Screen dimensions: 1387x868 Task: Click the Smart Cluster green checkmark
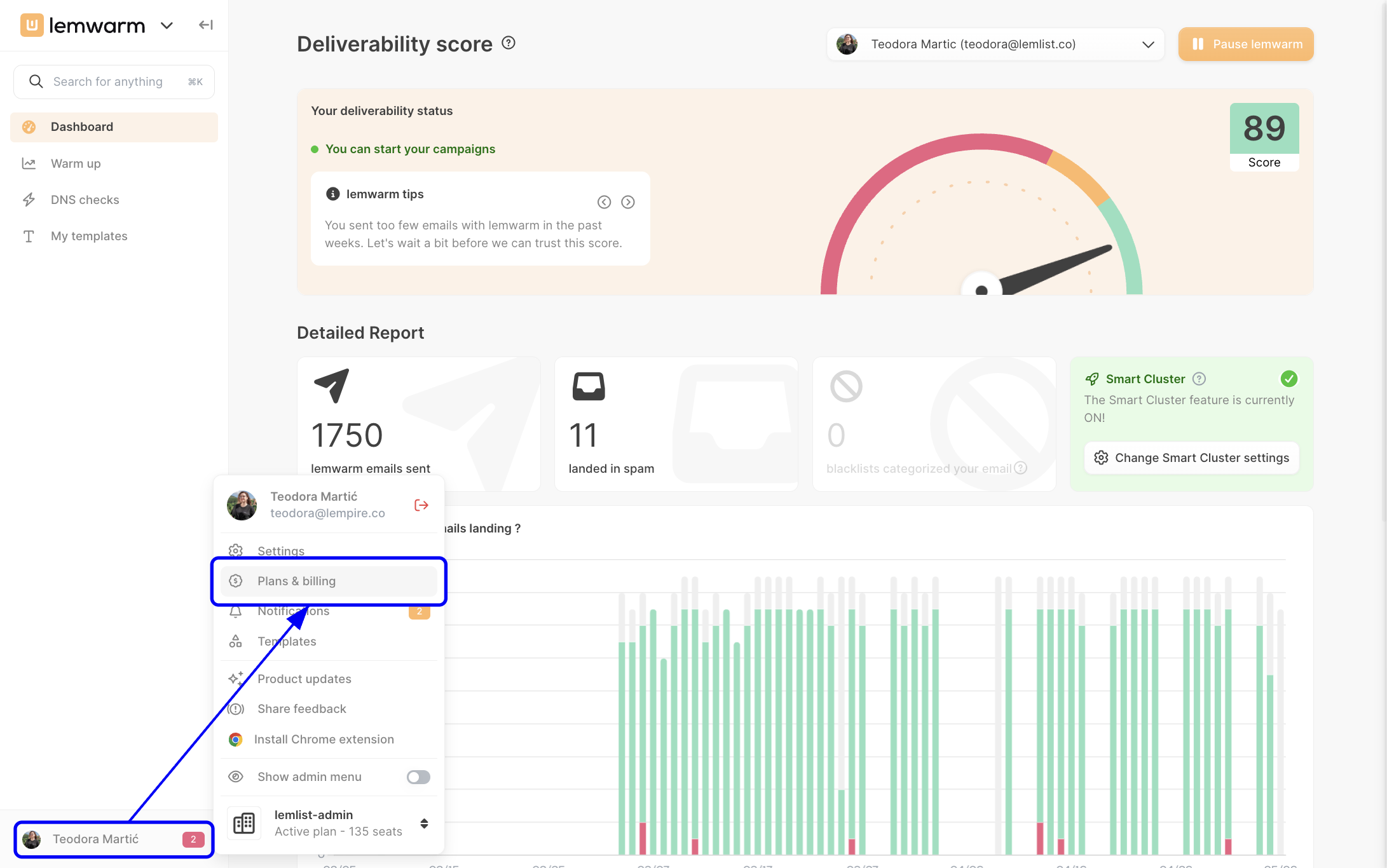point(1288,379)
